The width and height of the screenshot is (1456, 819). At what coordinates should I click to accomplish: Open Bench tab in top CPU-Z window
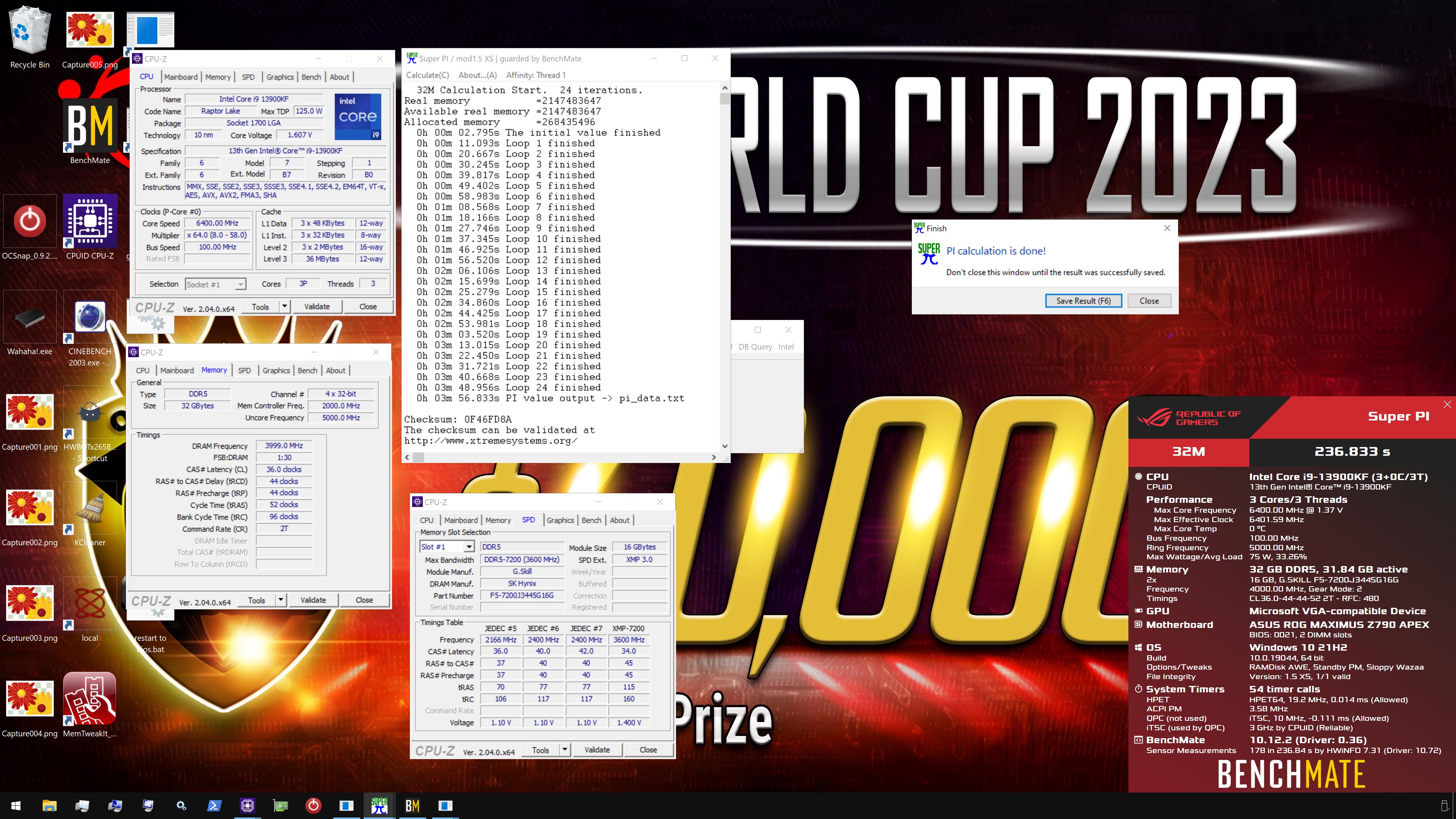pyautogui.click(x=311, y=77)
